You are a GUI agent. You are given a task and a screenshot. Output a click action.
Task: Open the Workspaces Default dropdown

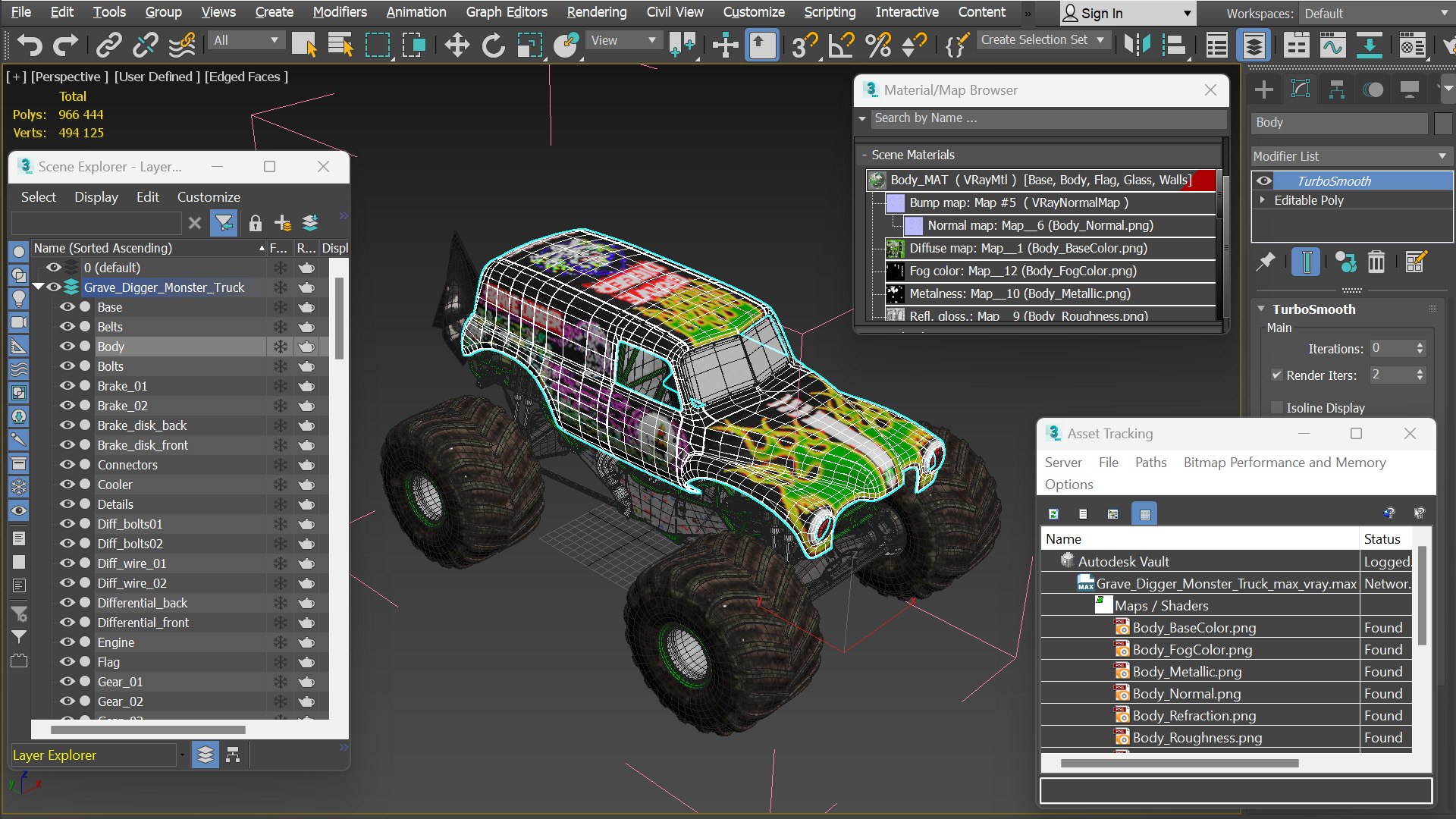click(1376, 14)
